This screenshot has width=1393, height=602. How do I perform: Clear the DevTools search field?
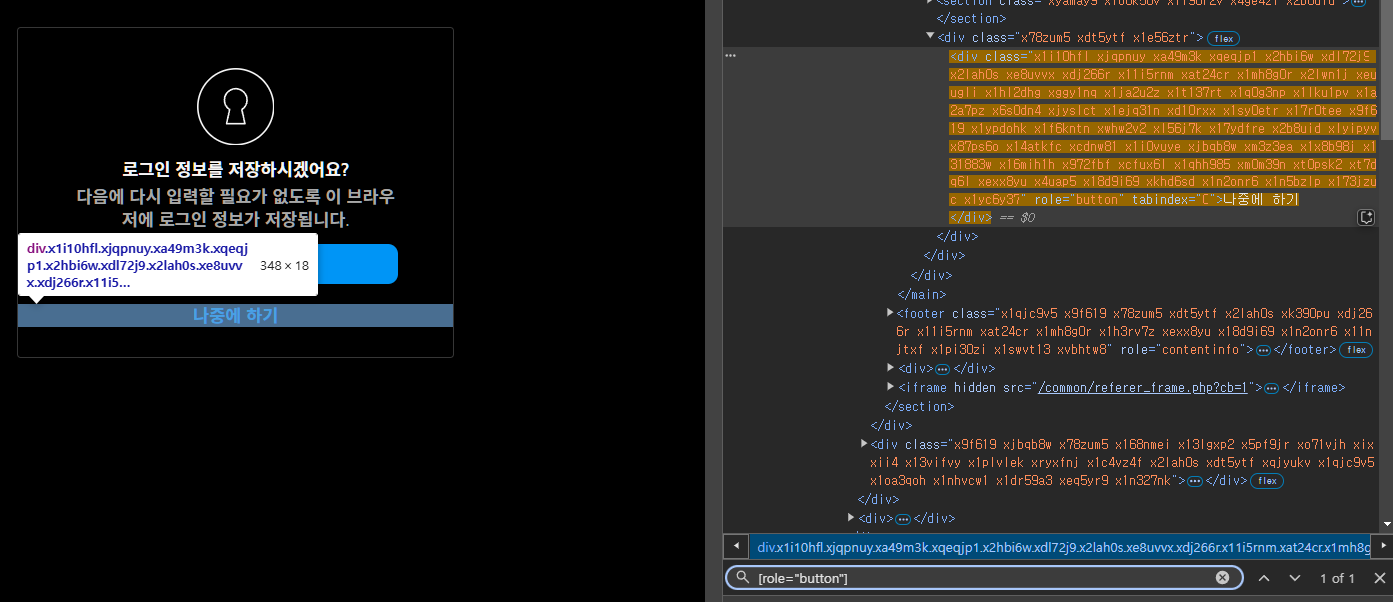(x=1222, y=578)
